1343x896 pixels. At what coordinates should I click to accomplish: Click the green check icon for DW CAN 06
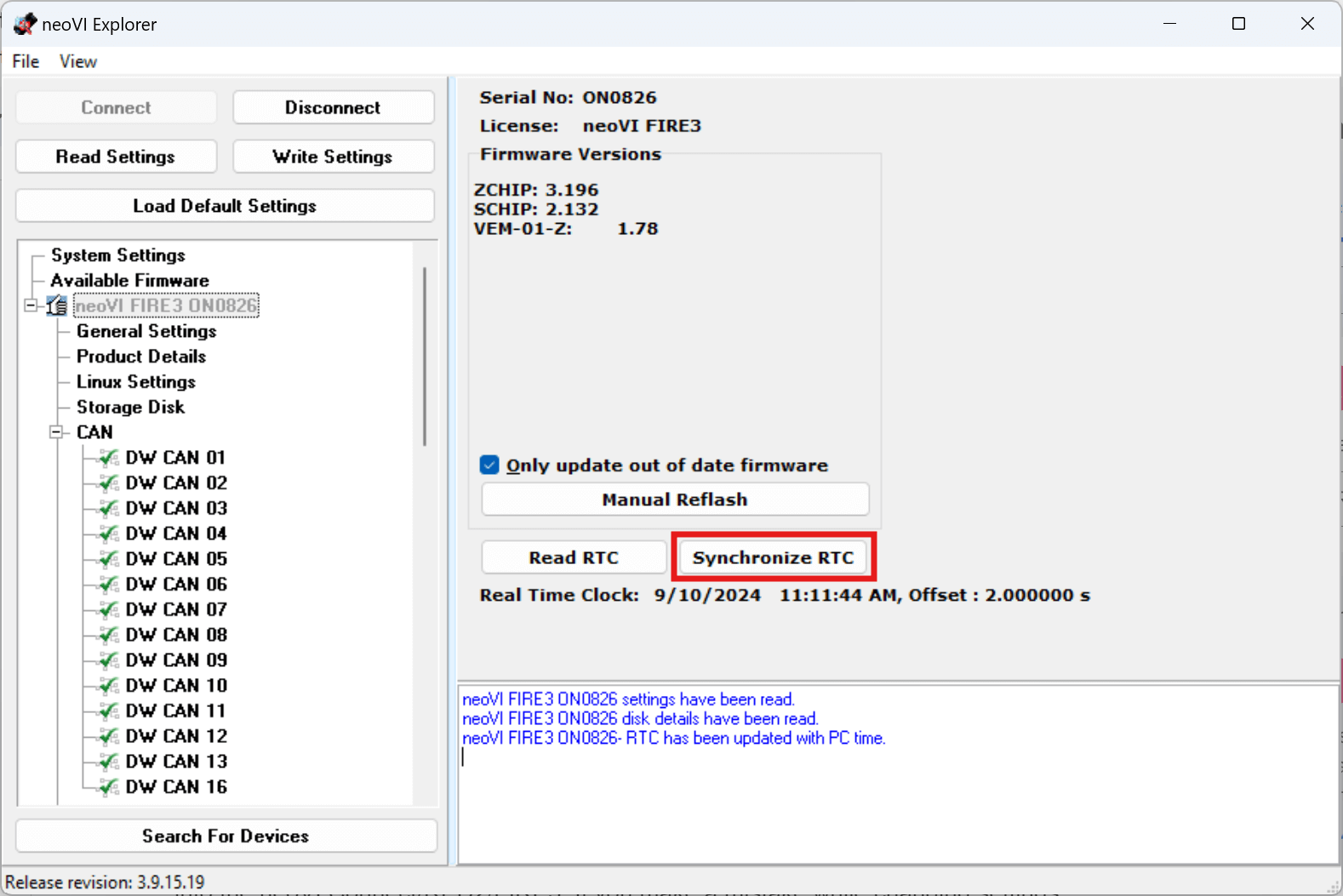point(108,585)
